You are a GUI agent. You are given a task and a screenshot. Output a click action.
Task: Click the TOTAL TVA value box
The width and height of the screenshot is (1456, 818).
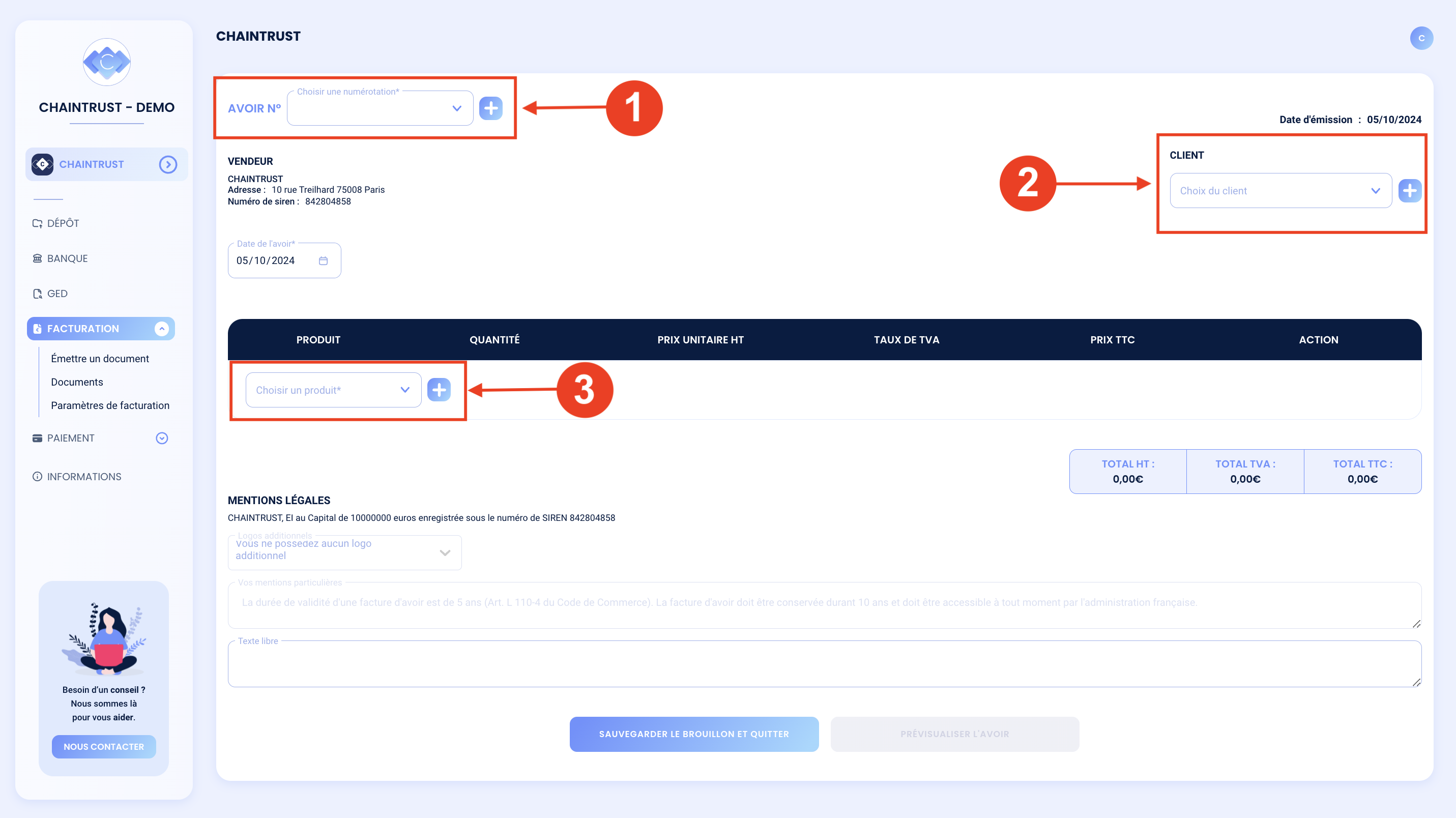[1245, 472]
